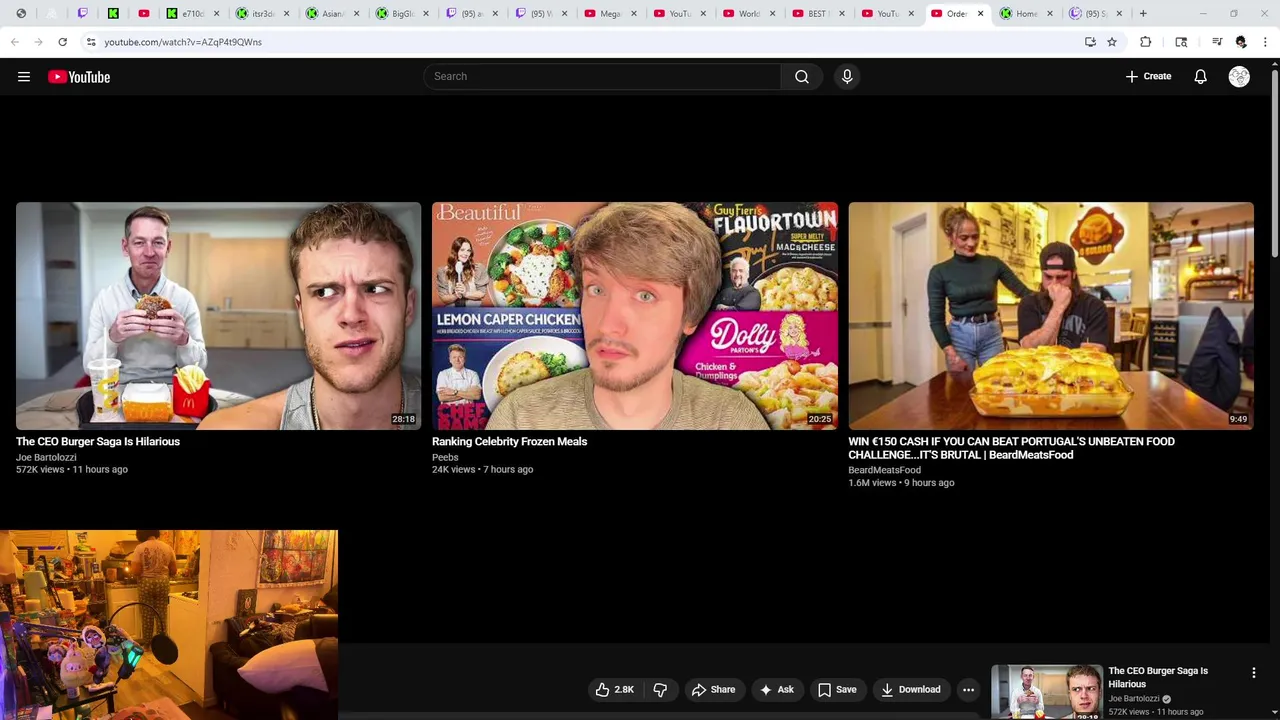Bookmark this page with the star
This screenshot has width=1280, height=720.
(1112, 42)
